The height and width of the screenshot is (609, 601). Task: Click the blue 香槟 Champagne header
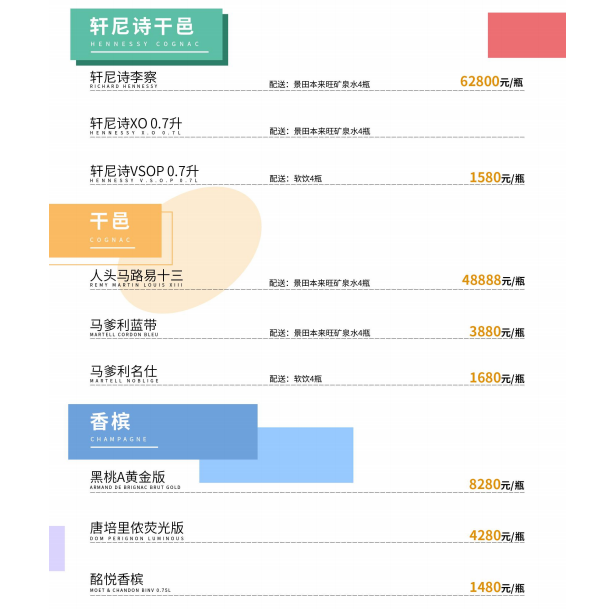click(163, 432)
